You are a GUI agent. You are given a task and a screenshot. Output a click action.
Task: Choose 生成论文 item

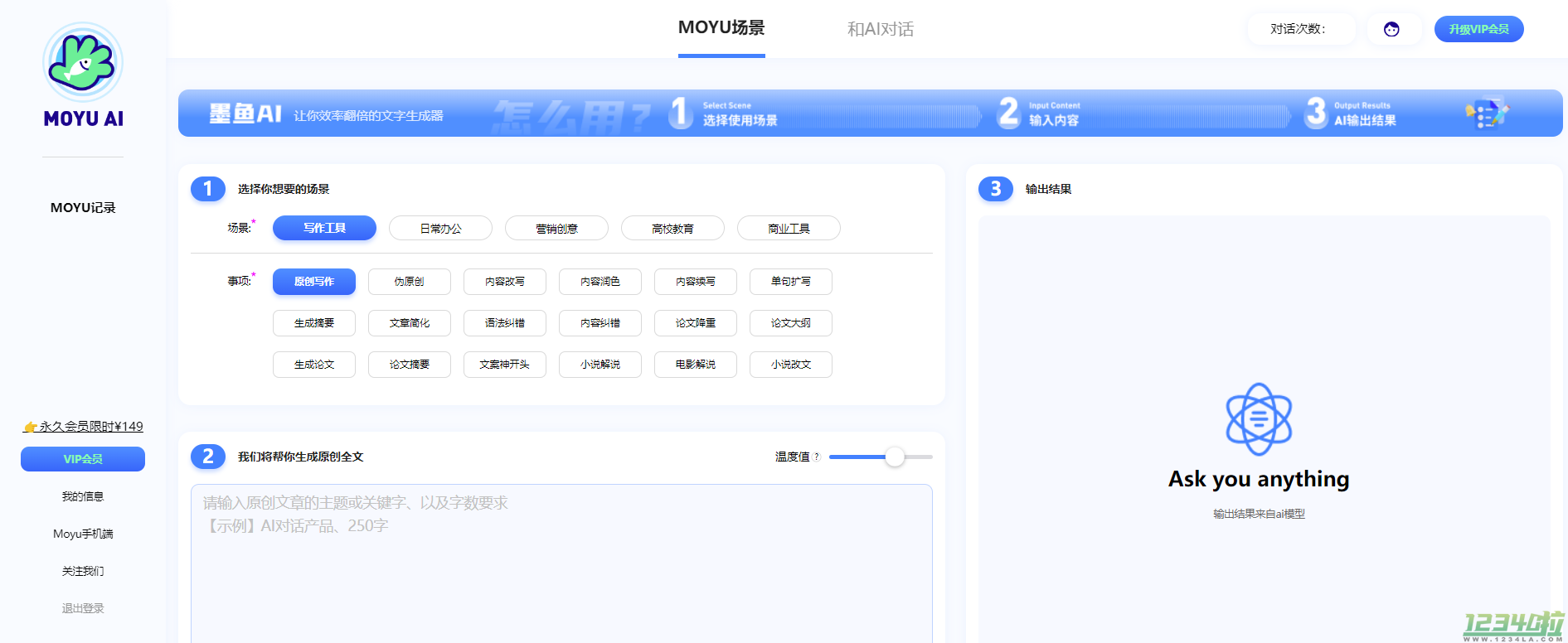(314, 365)
